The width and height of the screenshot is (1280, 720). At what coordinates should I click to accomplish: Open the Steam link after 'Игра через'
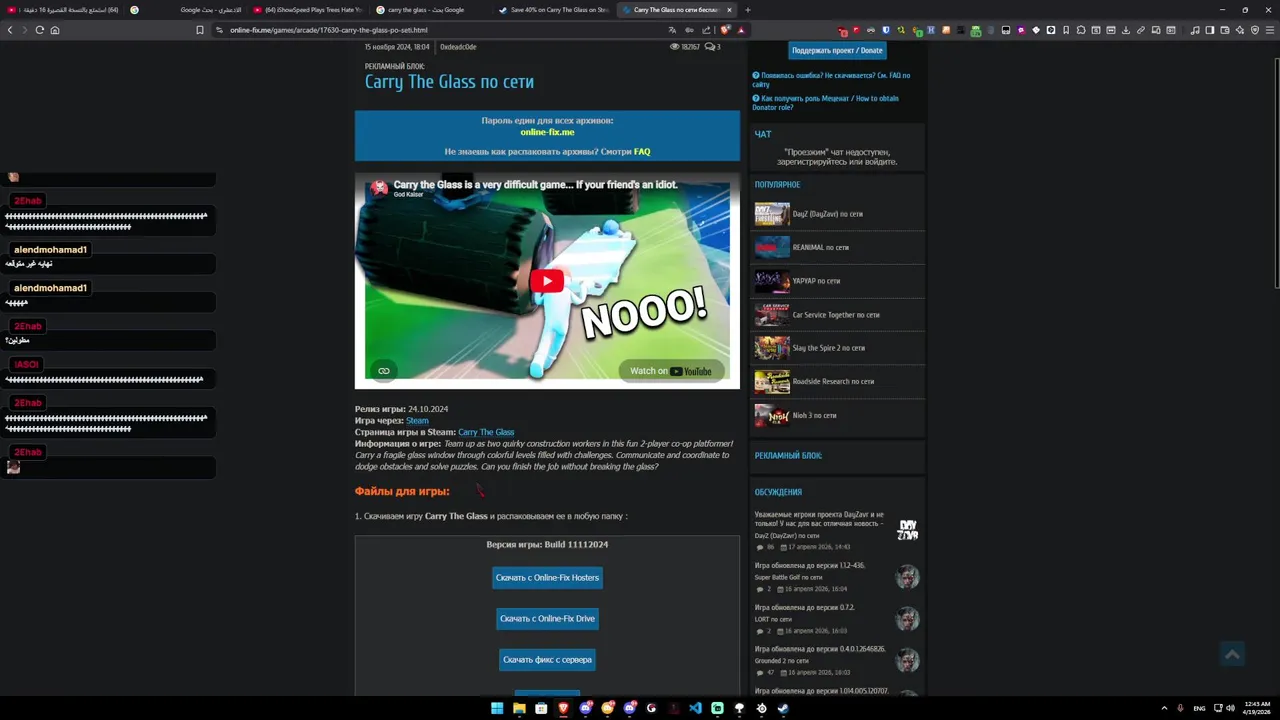(x=417, y=420)
